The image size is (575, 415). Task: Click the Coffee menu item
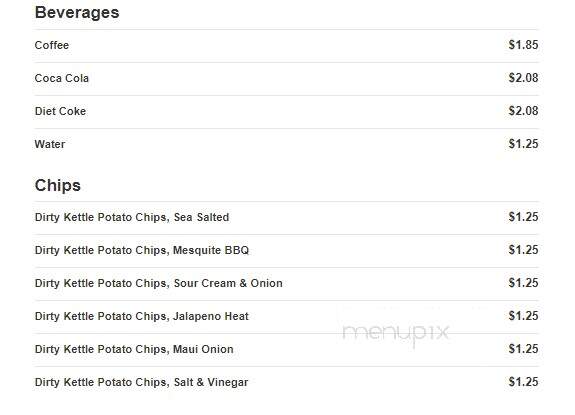tap(52, 45)
